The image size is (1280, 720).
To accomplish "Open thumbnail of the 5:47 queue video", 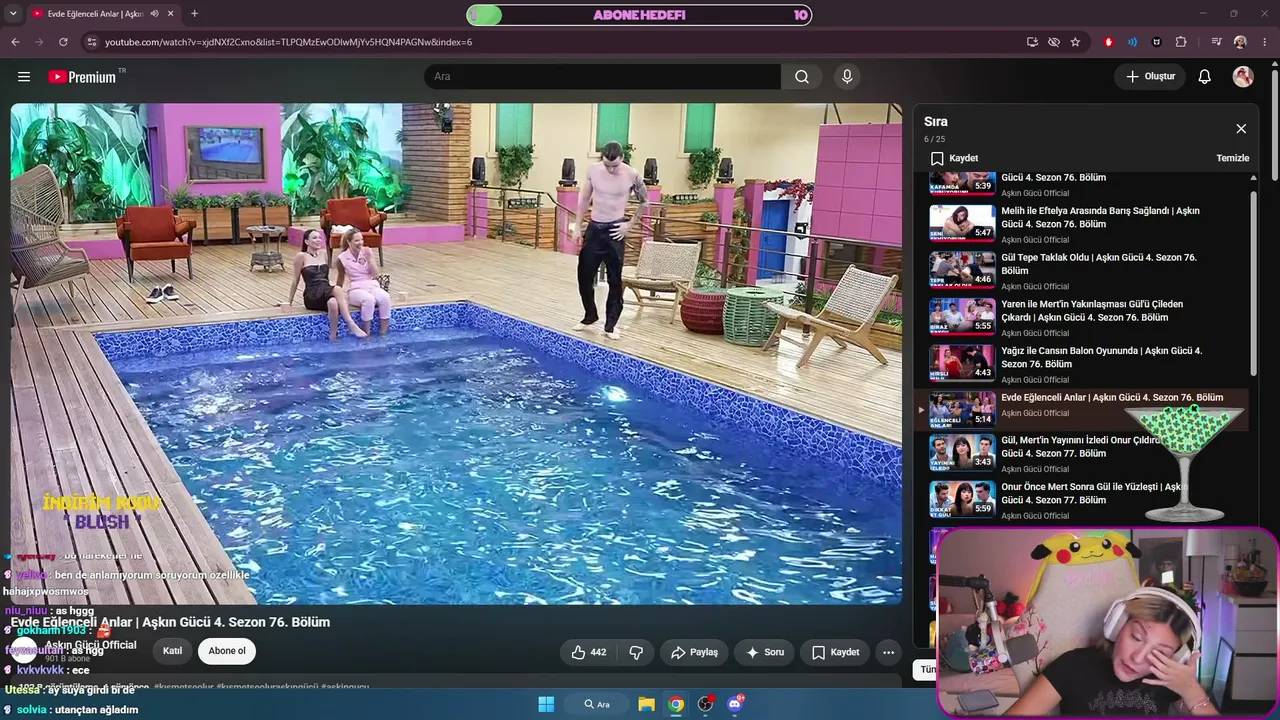I will pos(962,223).
